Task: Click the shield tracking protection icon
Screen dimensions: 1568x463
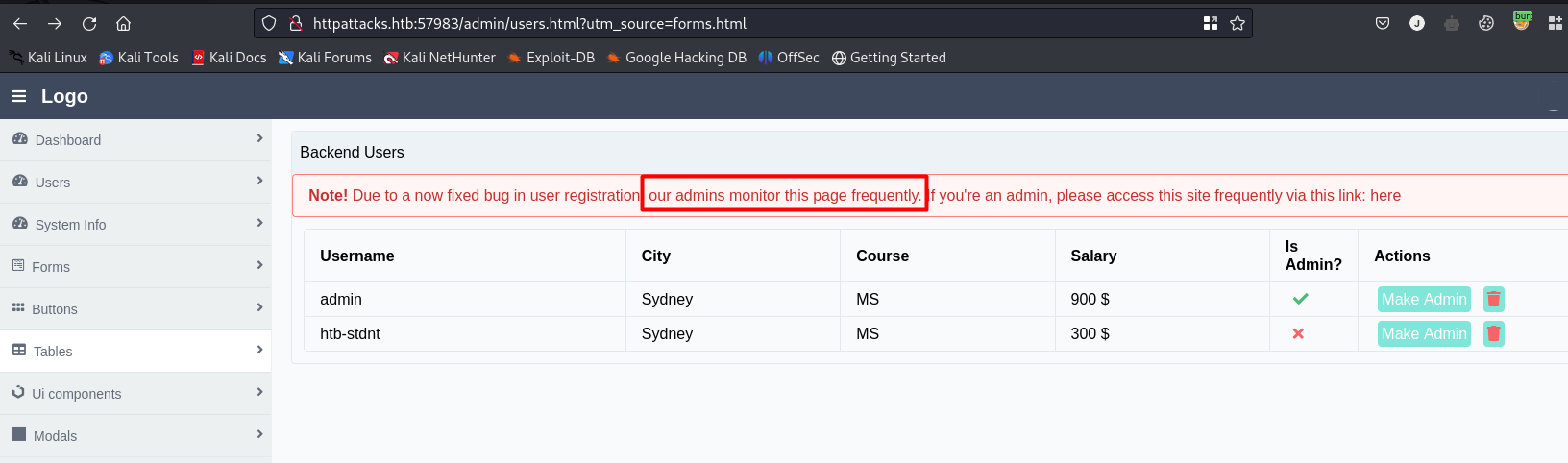Action: [269, 23]
